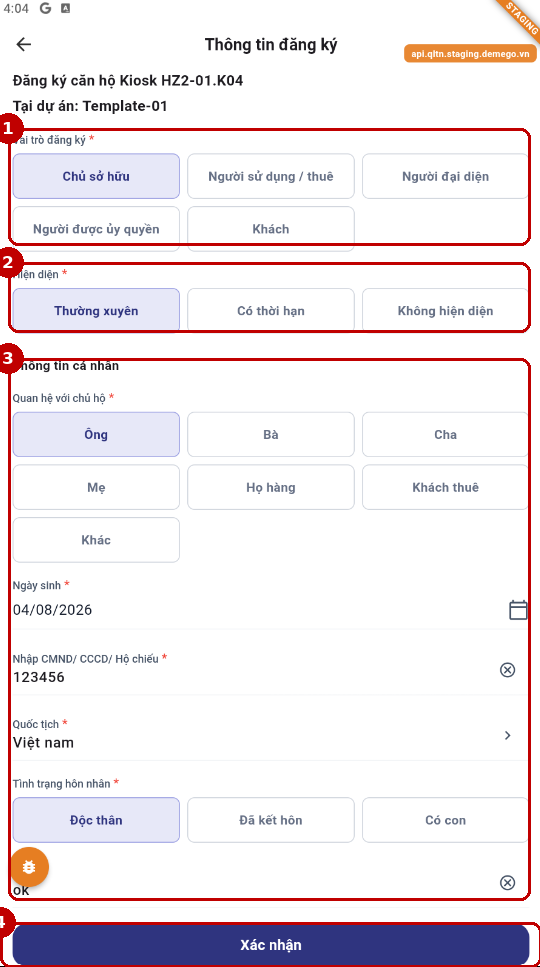Select Bà relationship option
The width and height of the screenshot is (540, 967).
(271, 435)
